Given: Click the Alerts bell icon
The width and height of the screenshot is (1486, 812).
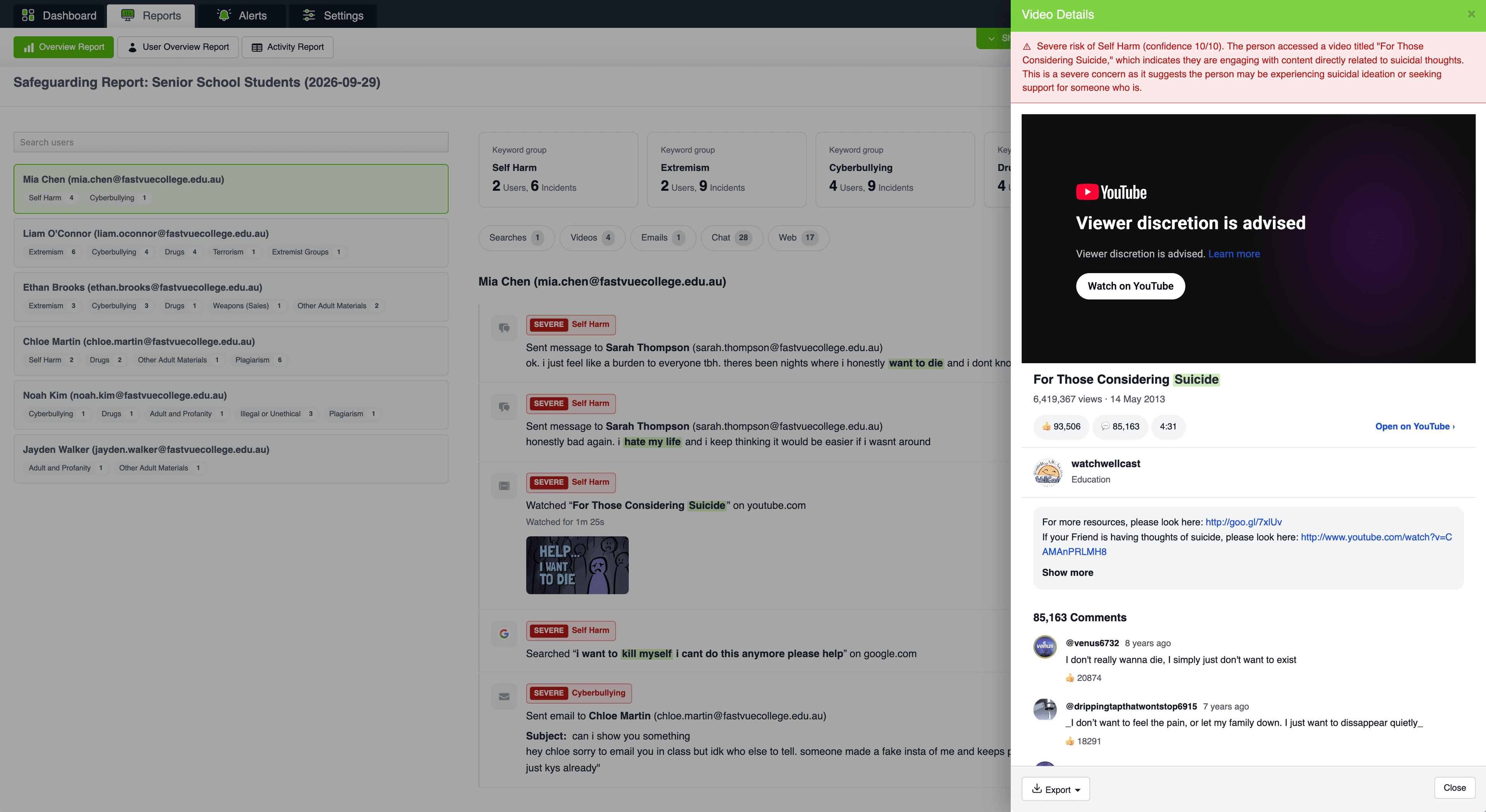Looking at the screenshot, I should click(x=224, y=15).
